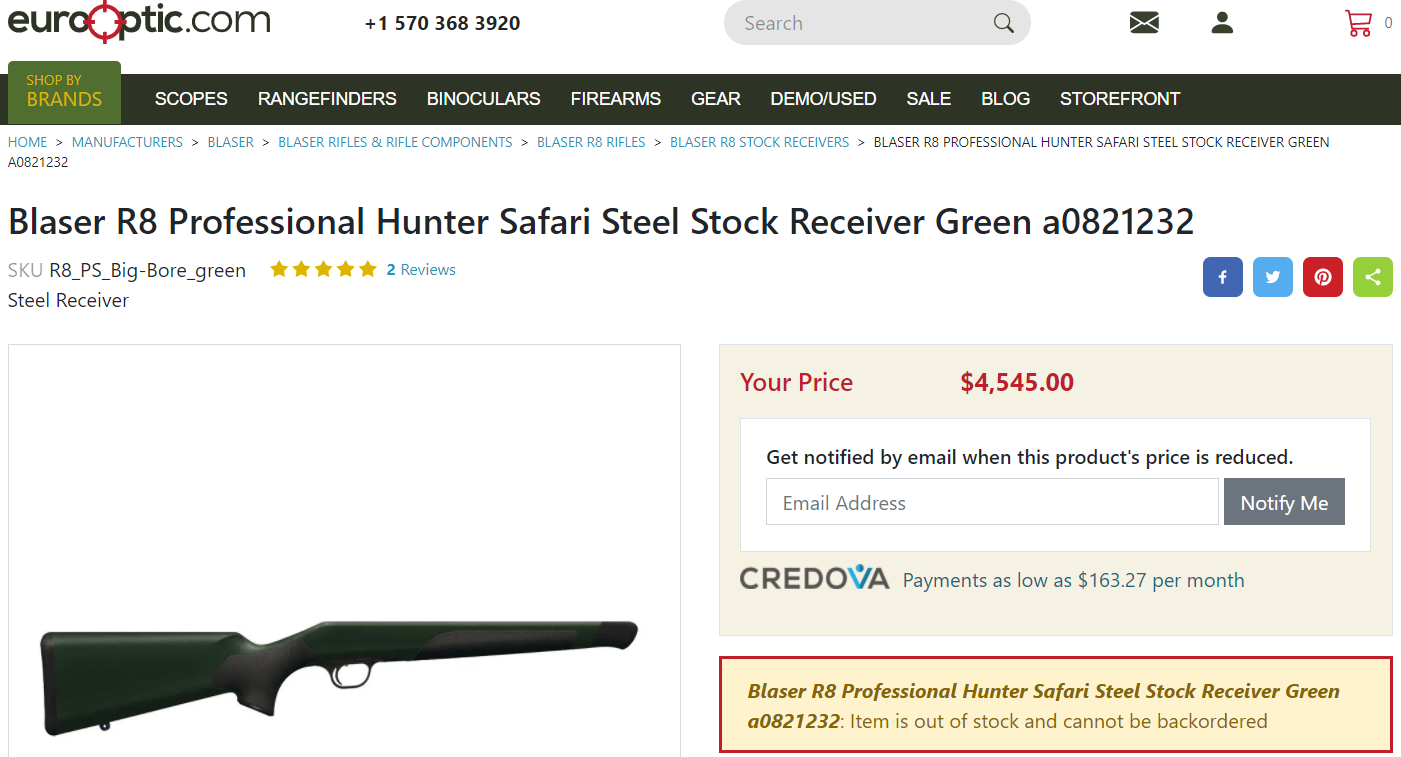This screenshot has width=1401, height=757.
Task: Click the Notify Me button
Action: 1284,502
